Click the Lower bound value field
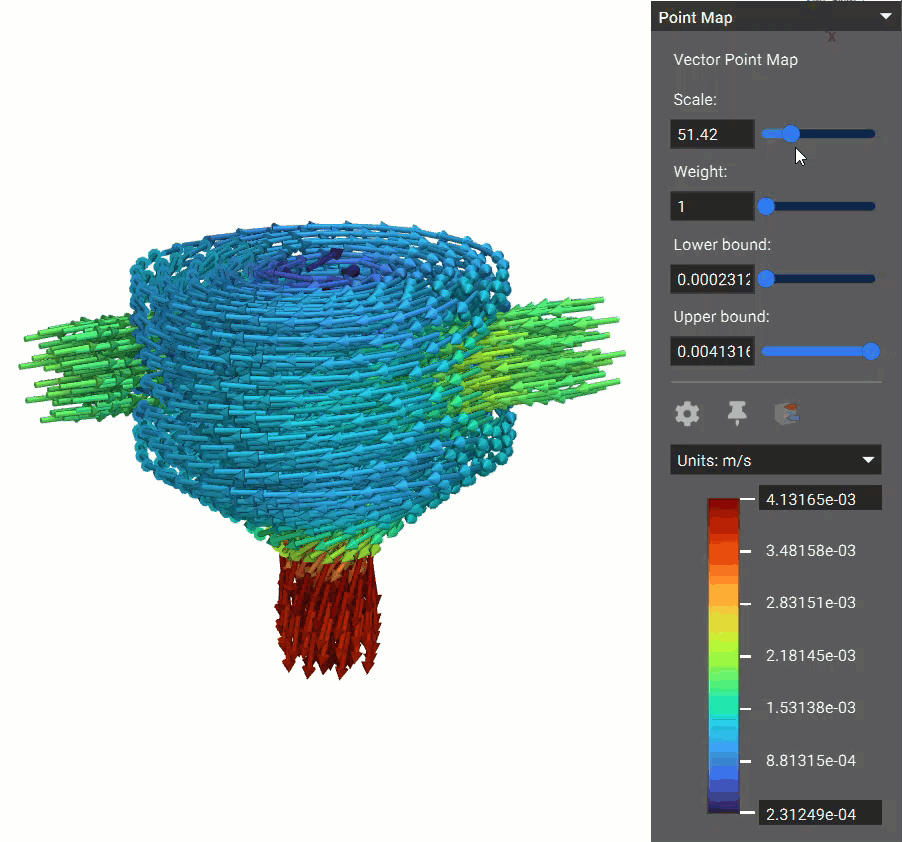This screenshot has height=842, width=902. 711,279
